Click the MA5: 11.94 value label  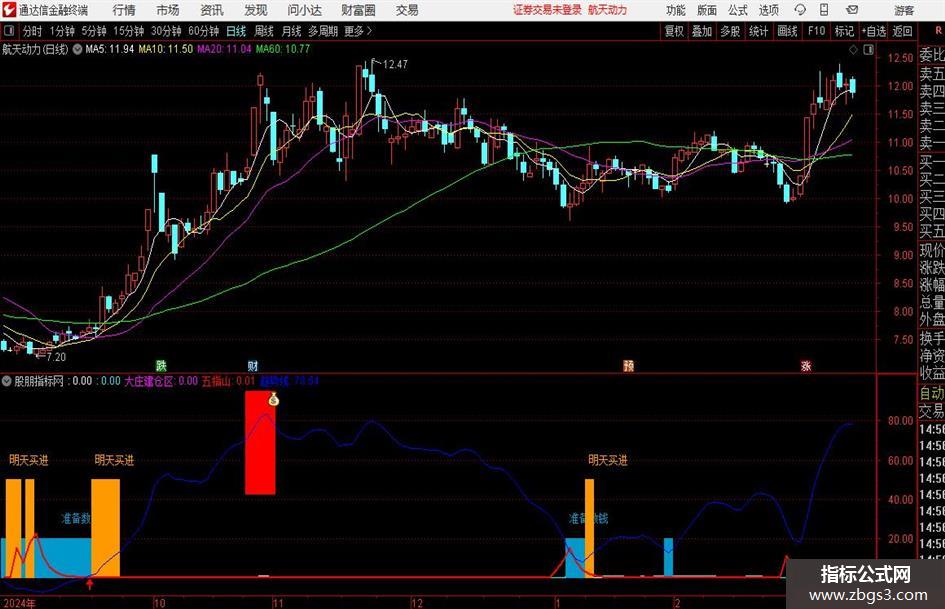[110, 49]
